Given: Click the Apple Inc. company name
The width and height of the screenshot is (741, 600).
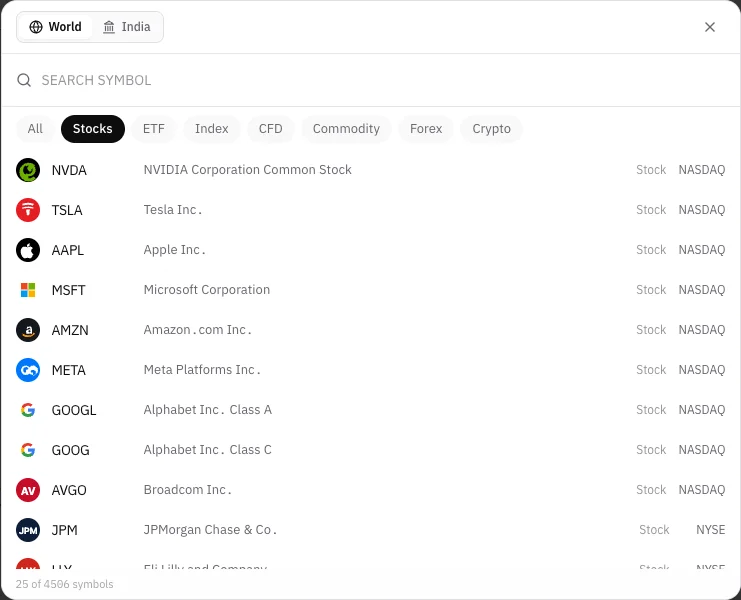Looking at the screenshot, I should [x=174, y=250].
